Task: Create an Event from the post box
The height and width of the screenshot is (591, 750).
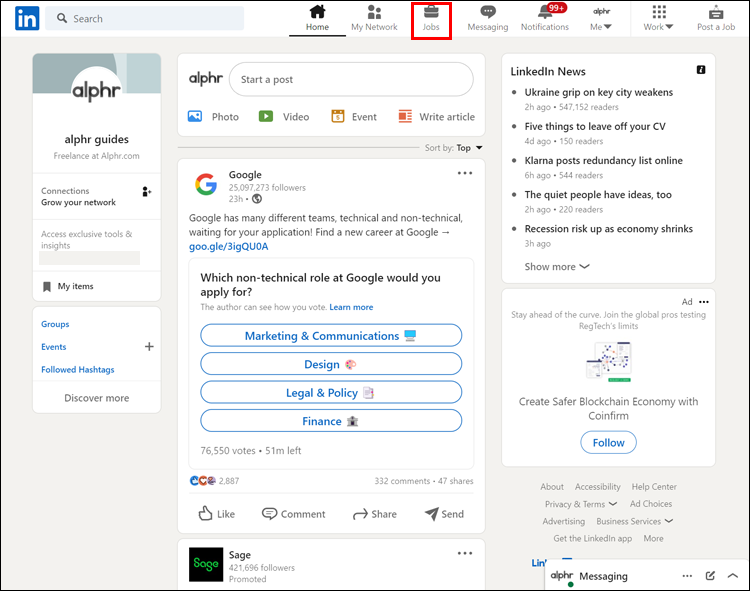Action: coord(354,117)
